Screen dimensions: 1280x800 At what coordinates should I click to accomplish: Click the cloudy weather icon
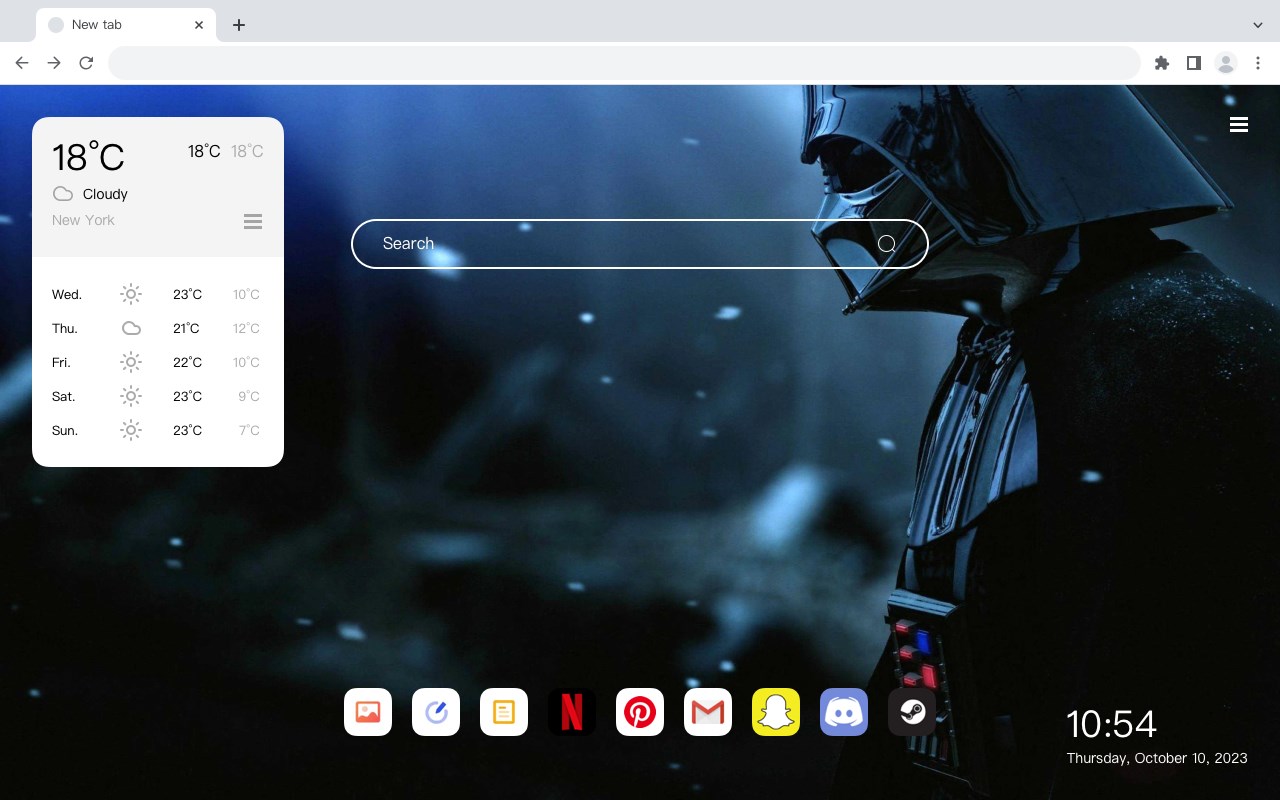click(63, 194)
